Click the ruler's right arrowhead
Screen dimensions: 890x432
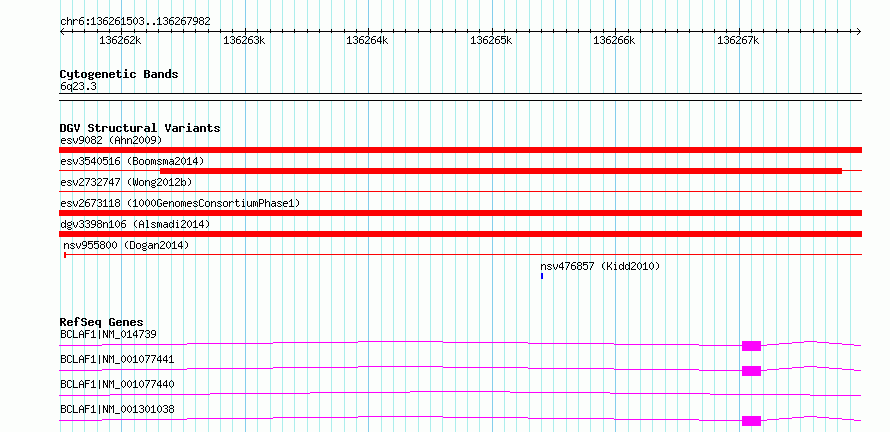pyautogui.click(x=859, y=31)
